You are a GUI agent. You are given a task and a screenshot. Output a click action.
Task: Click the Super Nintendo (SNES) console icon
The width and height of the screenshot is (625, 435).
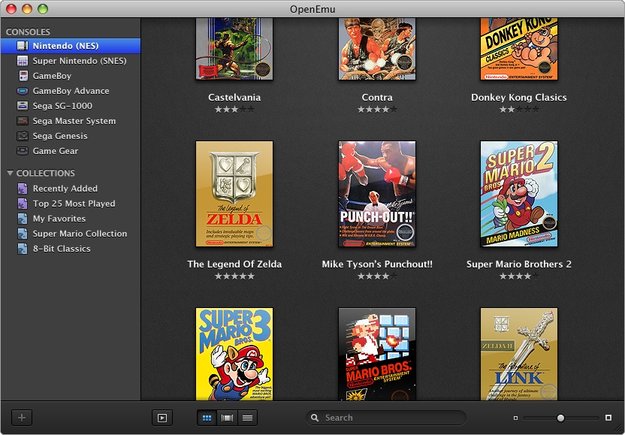pos(22,61)
